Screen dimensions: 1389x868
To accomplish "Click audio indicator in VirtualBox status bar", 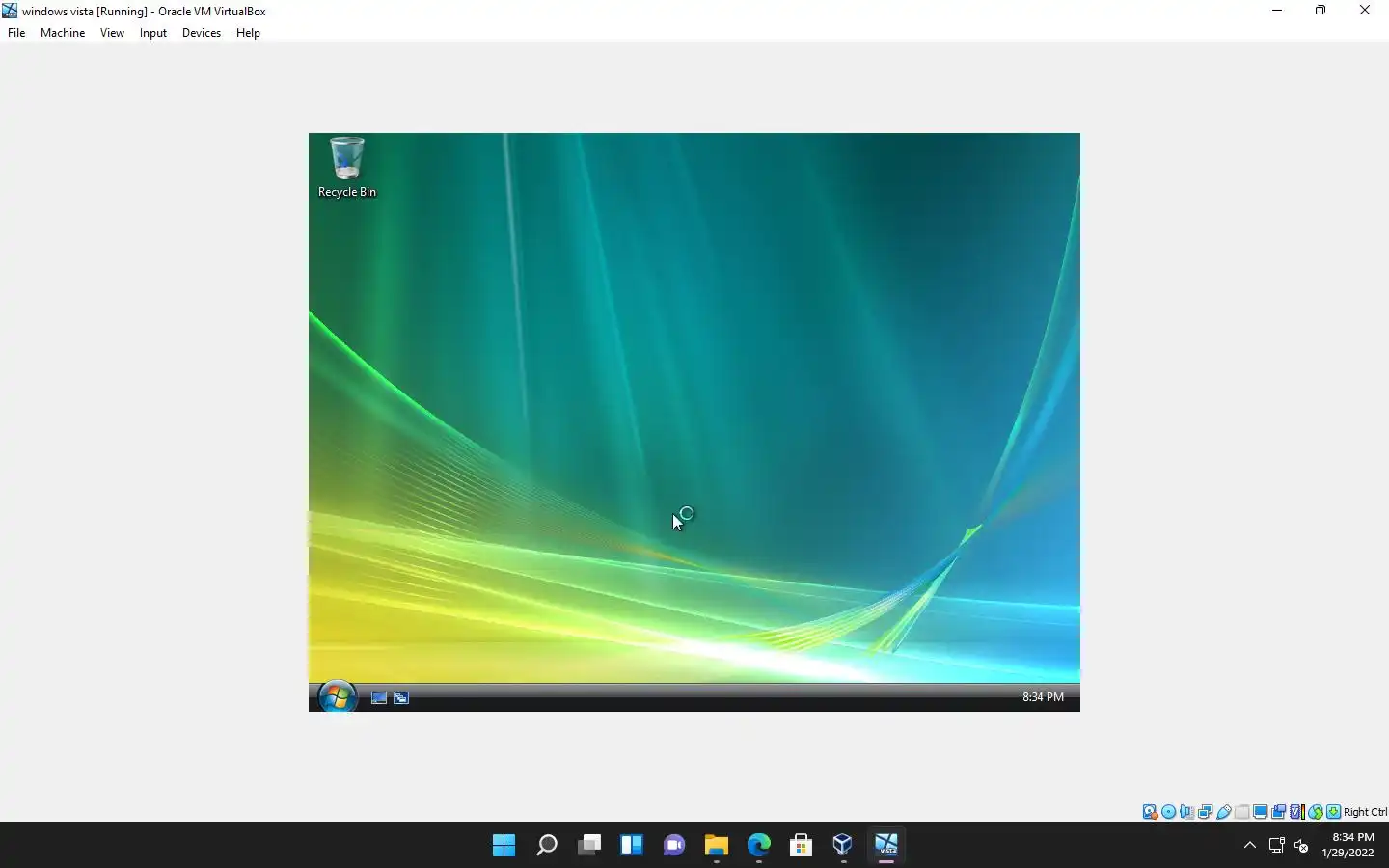I will tap(1187, 812).
